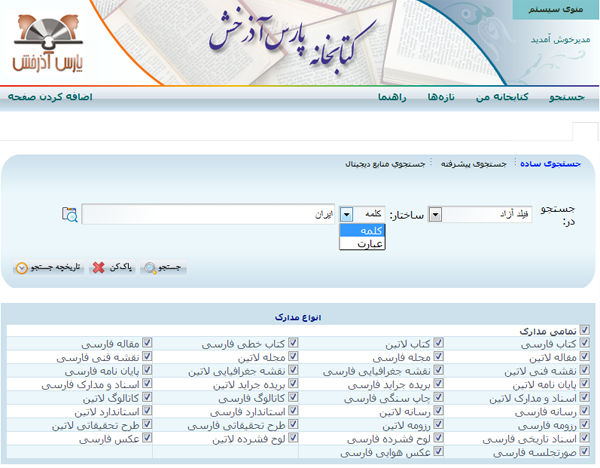The height and width of the screenshot is (468, 600).
Task: Toggle عکس هوایی فارسی checkbox
Action: 438,451
